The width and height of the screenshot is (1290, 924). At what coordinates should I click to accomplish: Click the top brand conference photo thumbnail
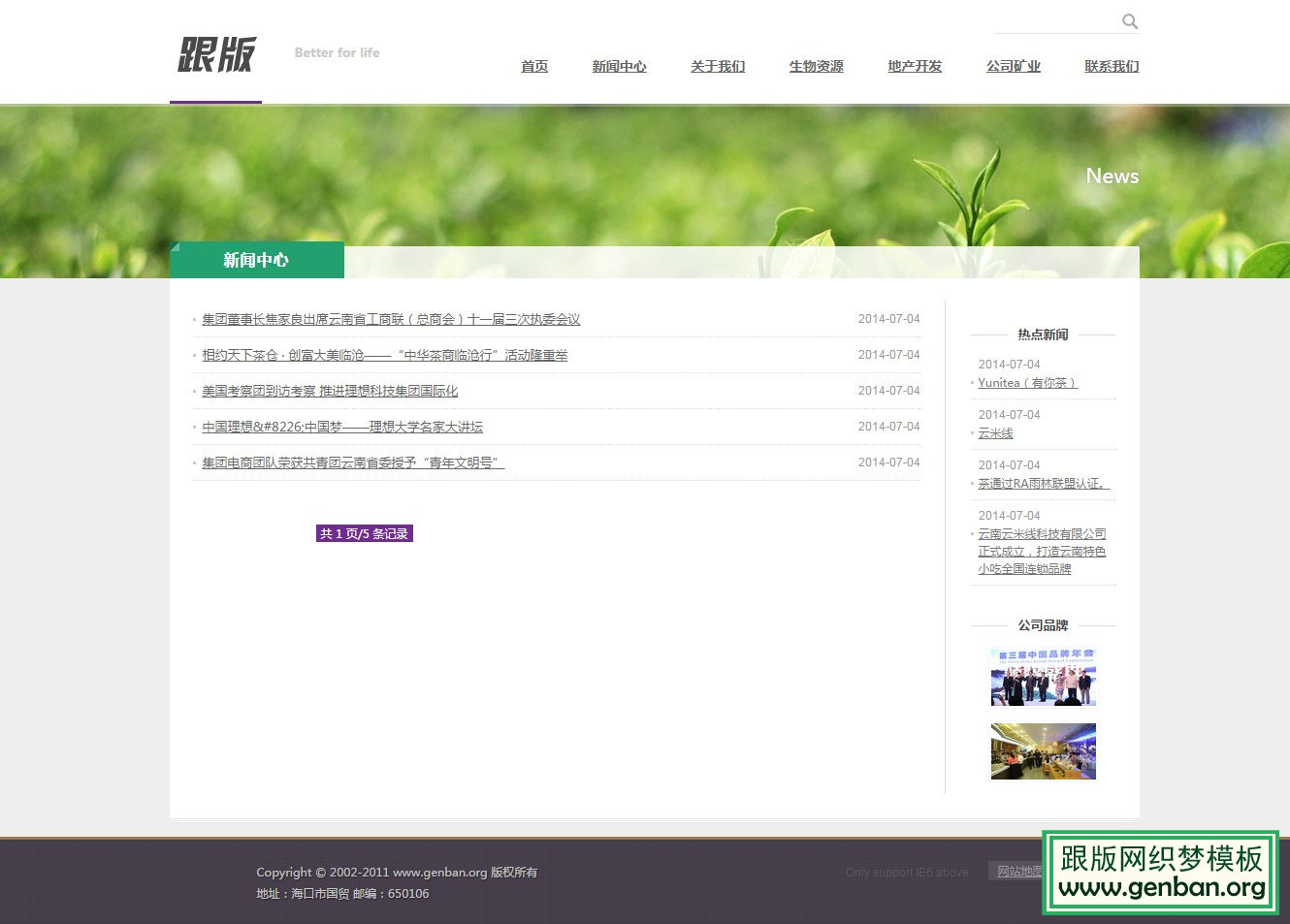click(1042, 676)
